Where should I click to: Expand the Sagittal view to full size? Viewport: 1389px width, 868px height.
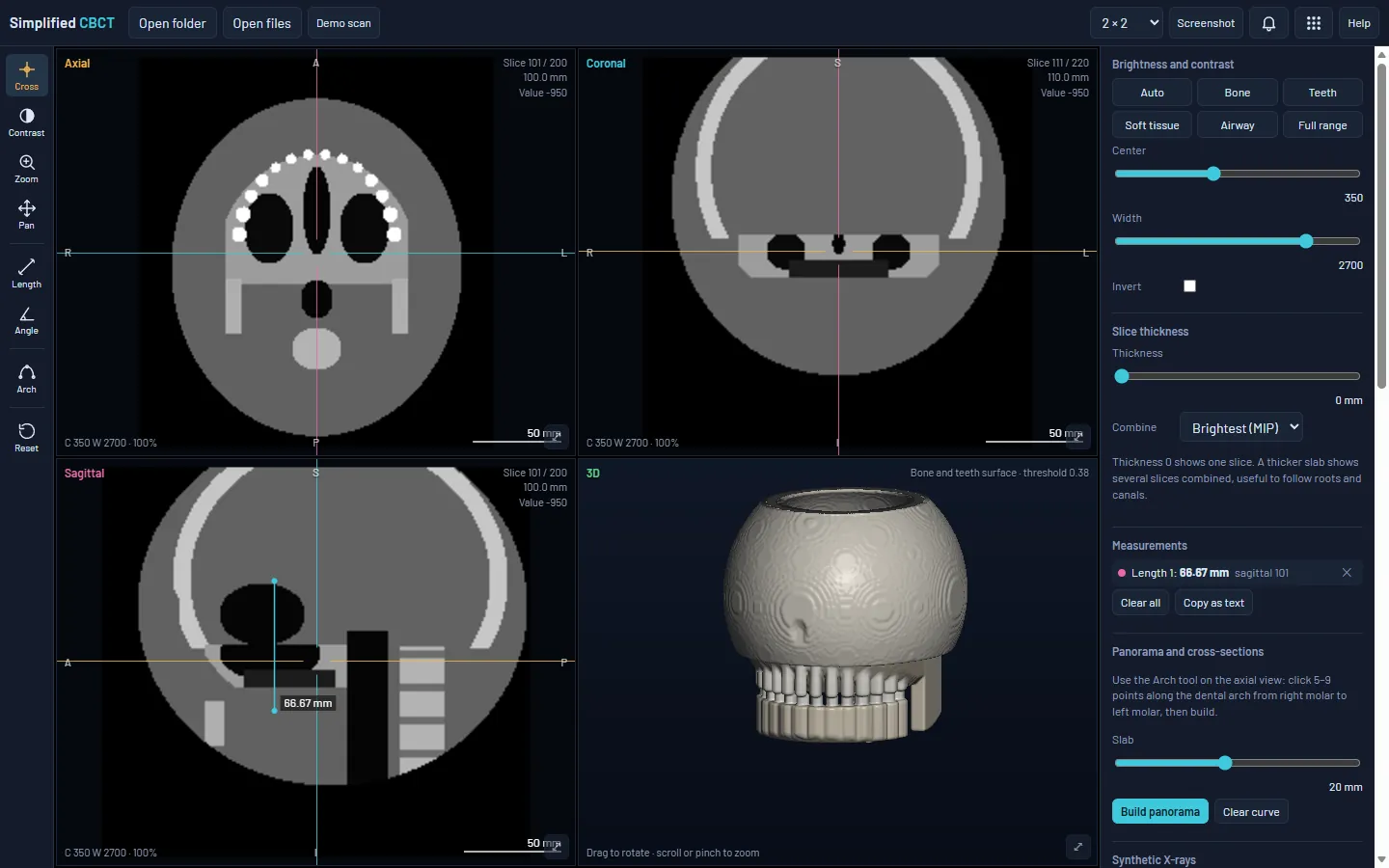pos(557,846)
